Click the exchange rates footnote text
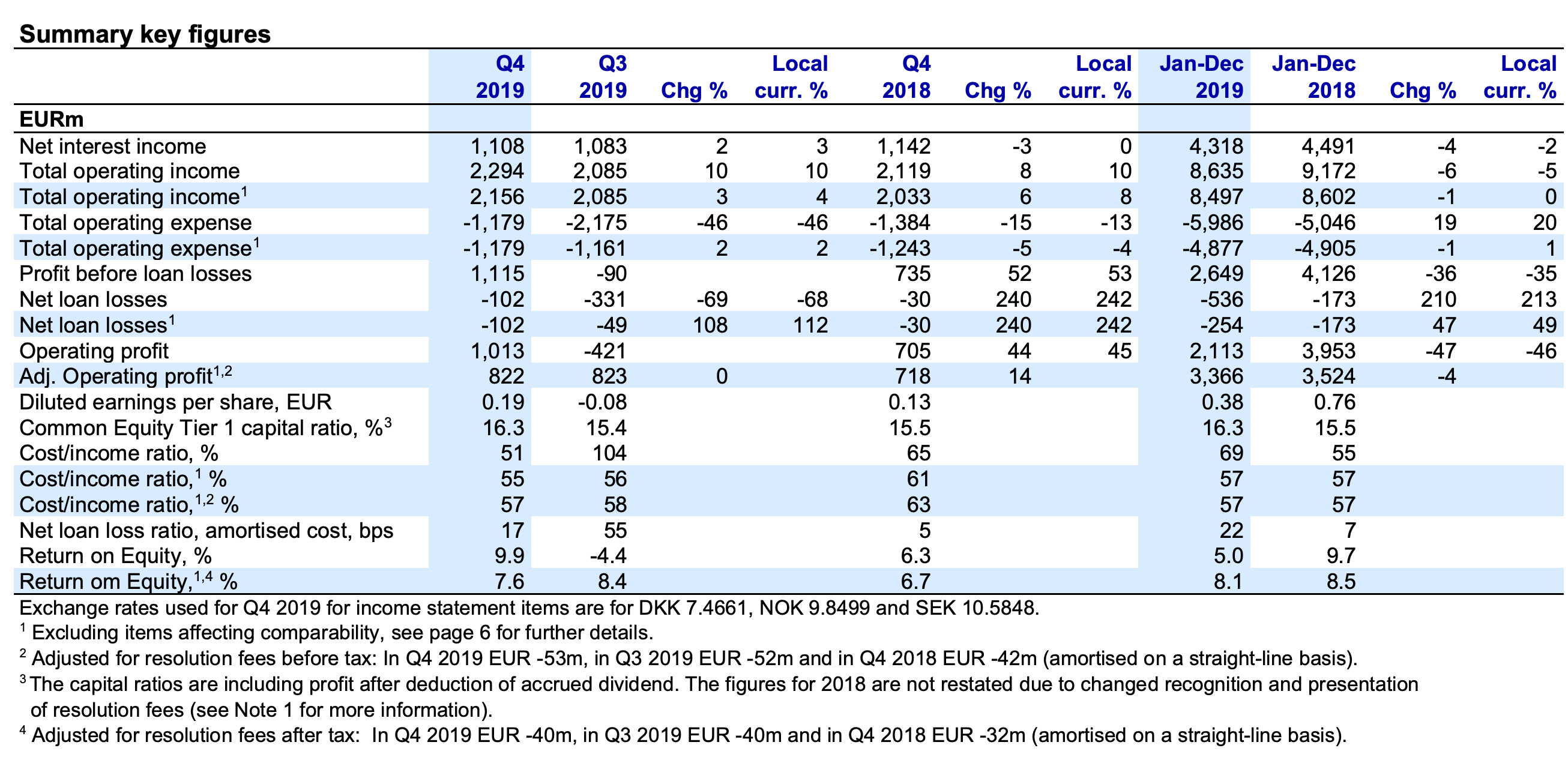 click(528, 608)
